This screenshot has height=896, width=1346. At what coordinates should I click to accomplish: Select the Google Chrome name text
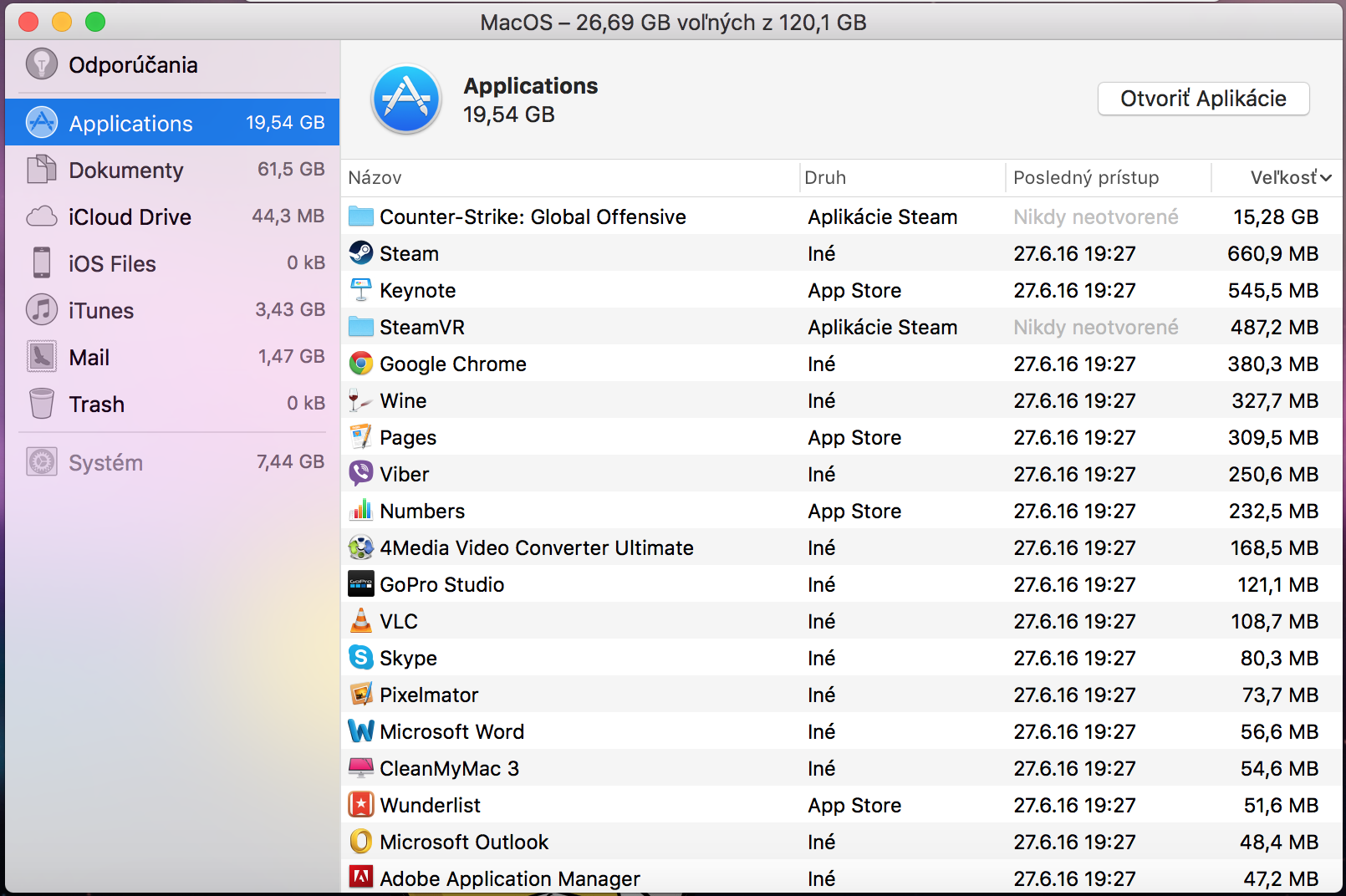pos(453,364)
